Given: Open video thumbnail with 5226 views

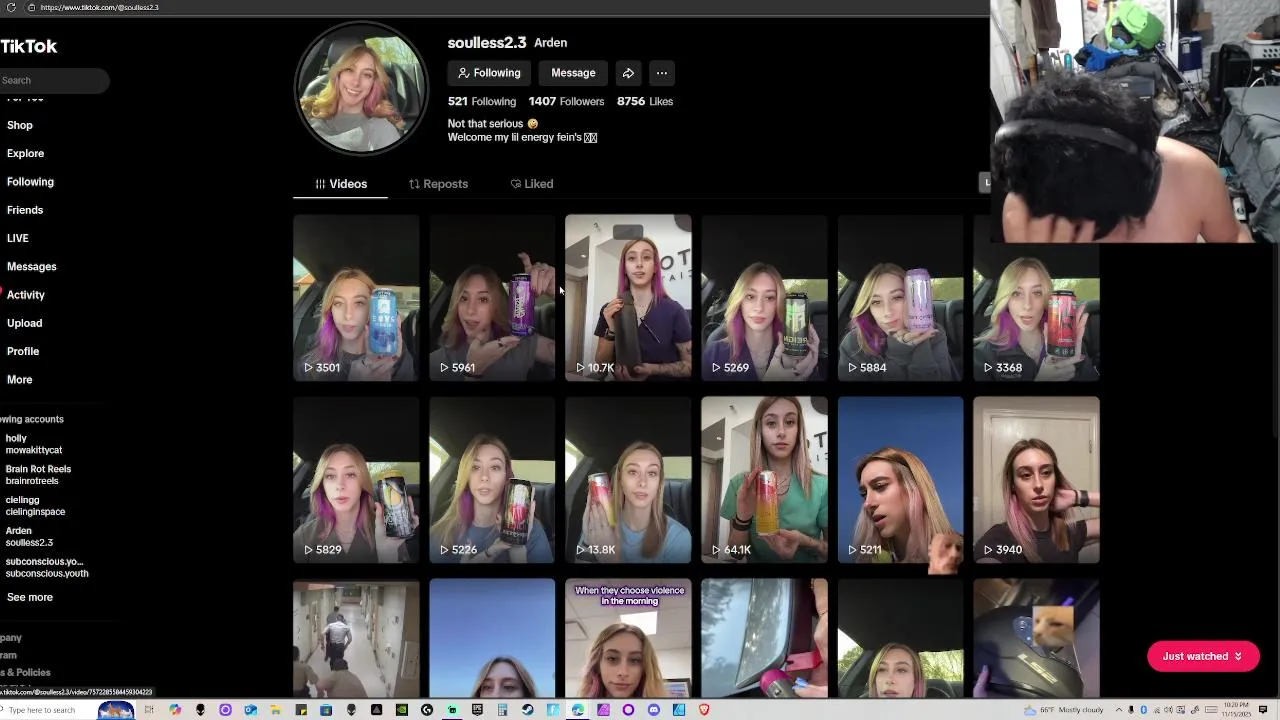Looking at the screenshot, I should [x=492, y=480].
